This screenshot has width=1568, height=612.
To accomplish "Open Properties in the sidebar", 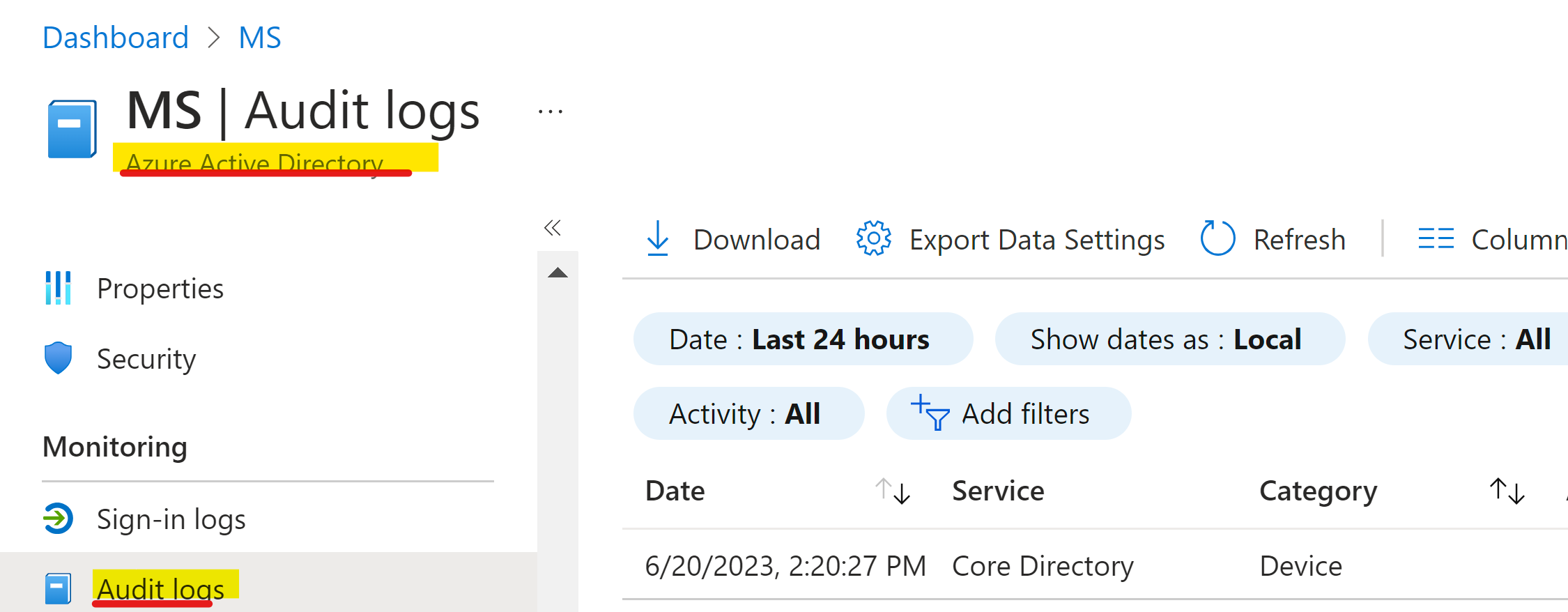I will pyautogui.click(x=160, y=289).
